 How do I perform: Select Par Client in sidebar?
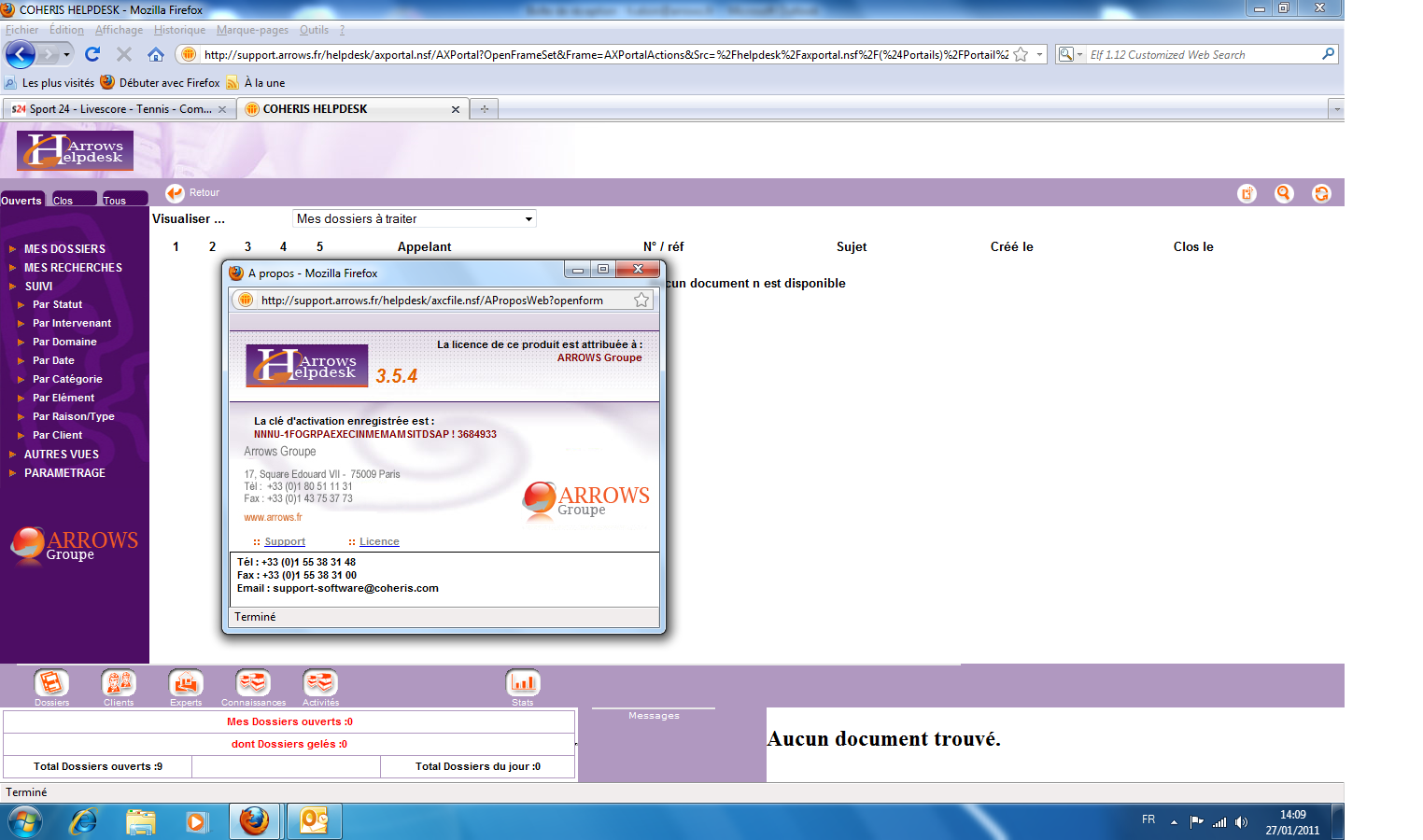(x=57, y=436)
